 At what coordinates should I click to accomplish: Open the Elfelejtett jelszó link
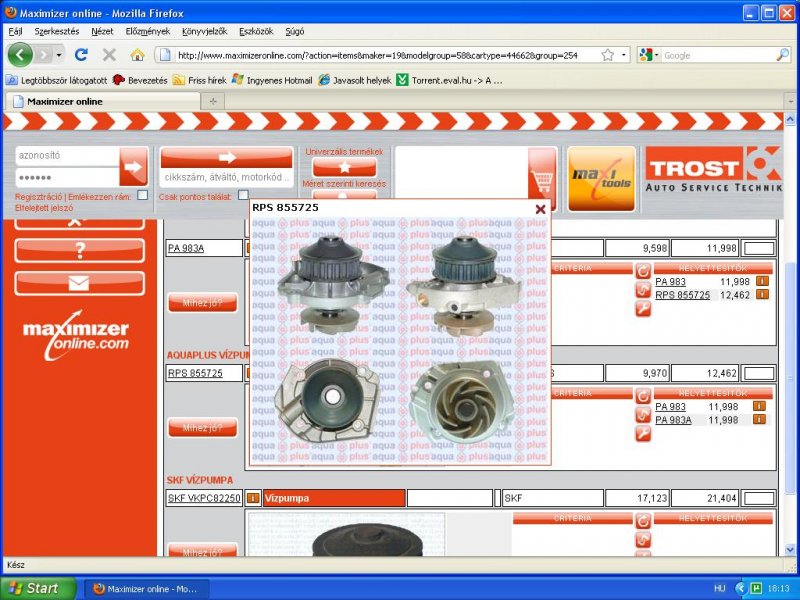pyautogui.click(x=44, y=208)
